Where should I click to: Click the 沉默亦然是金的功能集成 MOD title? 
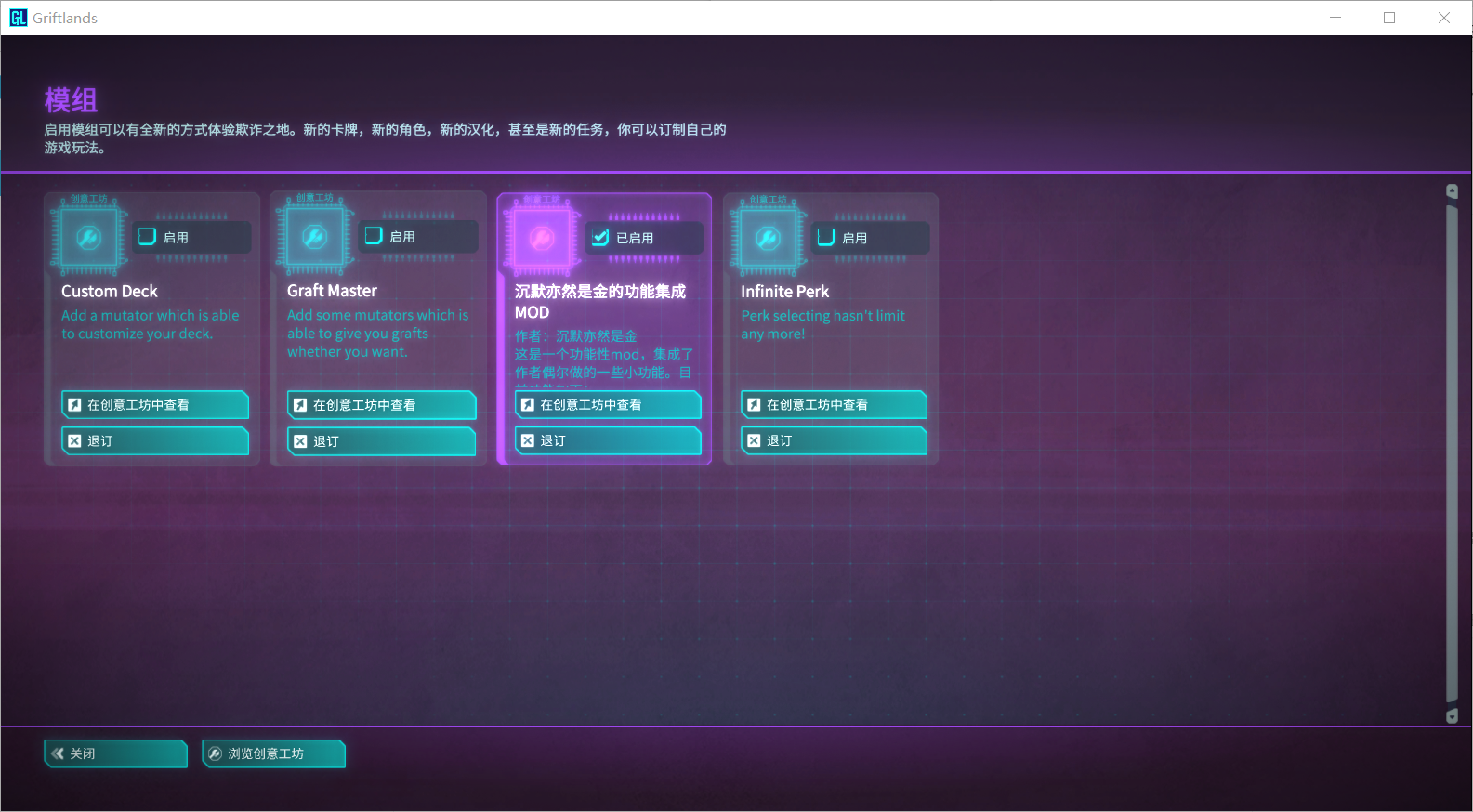tap(600, 302)
